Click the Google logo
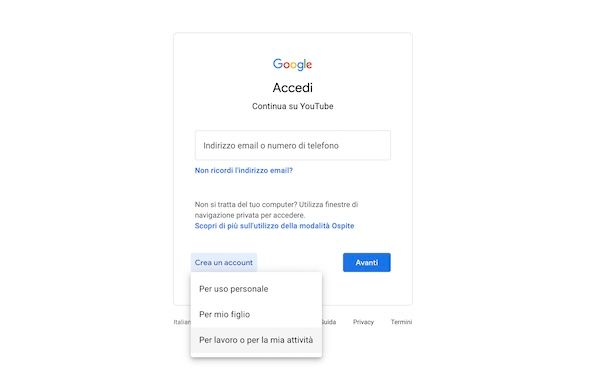This screenshot has height=378, width=610. [x=292, y=64]
